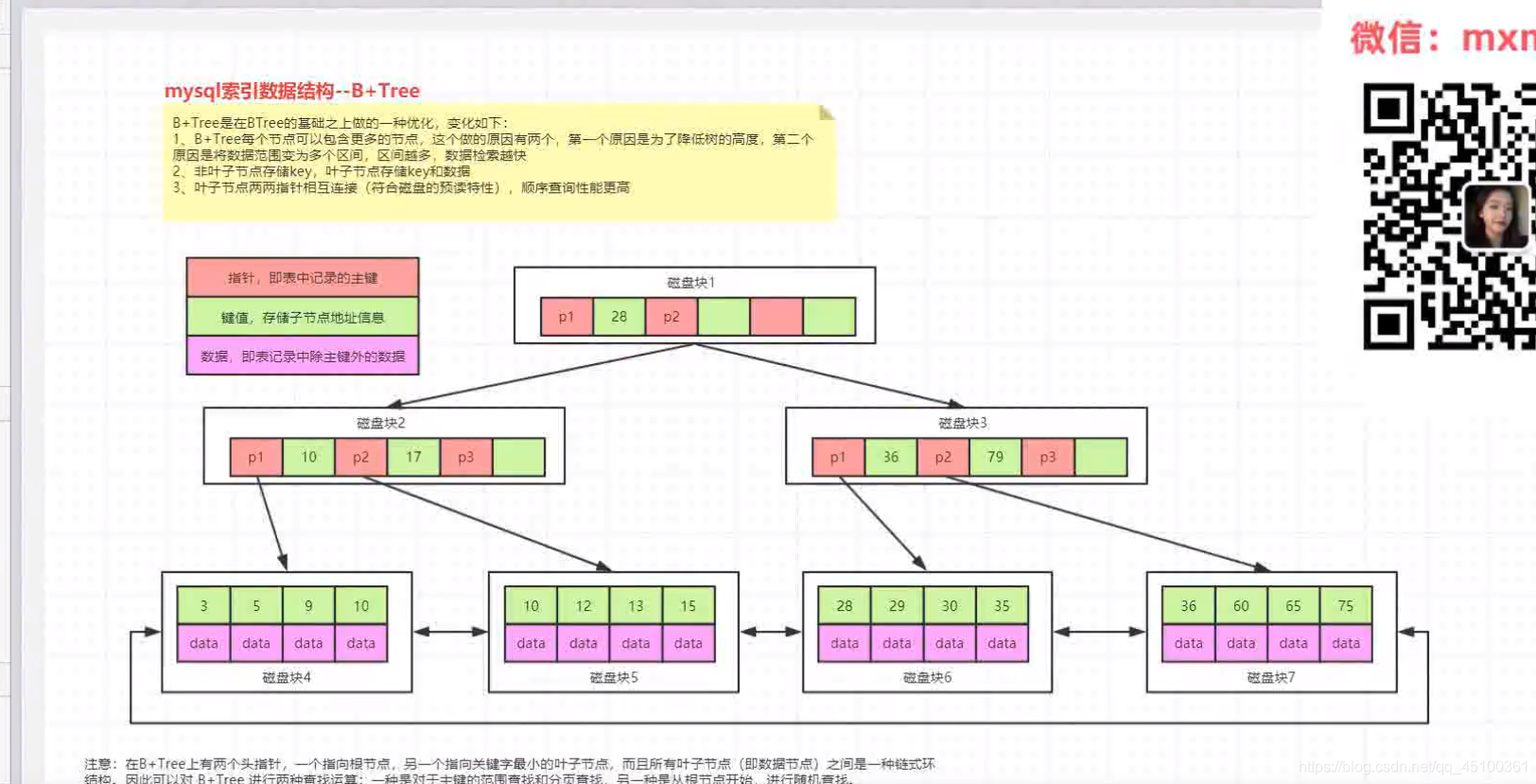The height and width of the screenshot is (784, 1536).
Task: Select key cell 29 in 磁盘块6
Action: pos(897,605)
